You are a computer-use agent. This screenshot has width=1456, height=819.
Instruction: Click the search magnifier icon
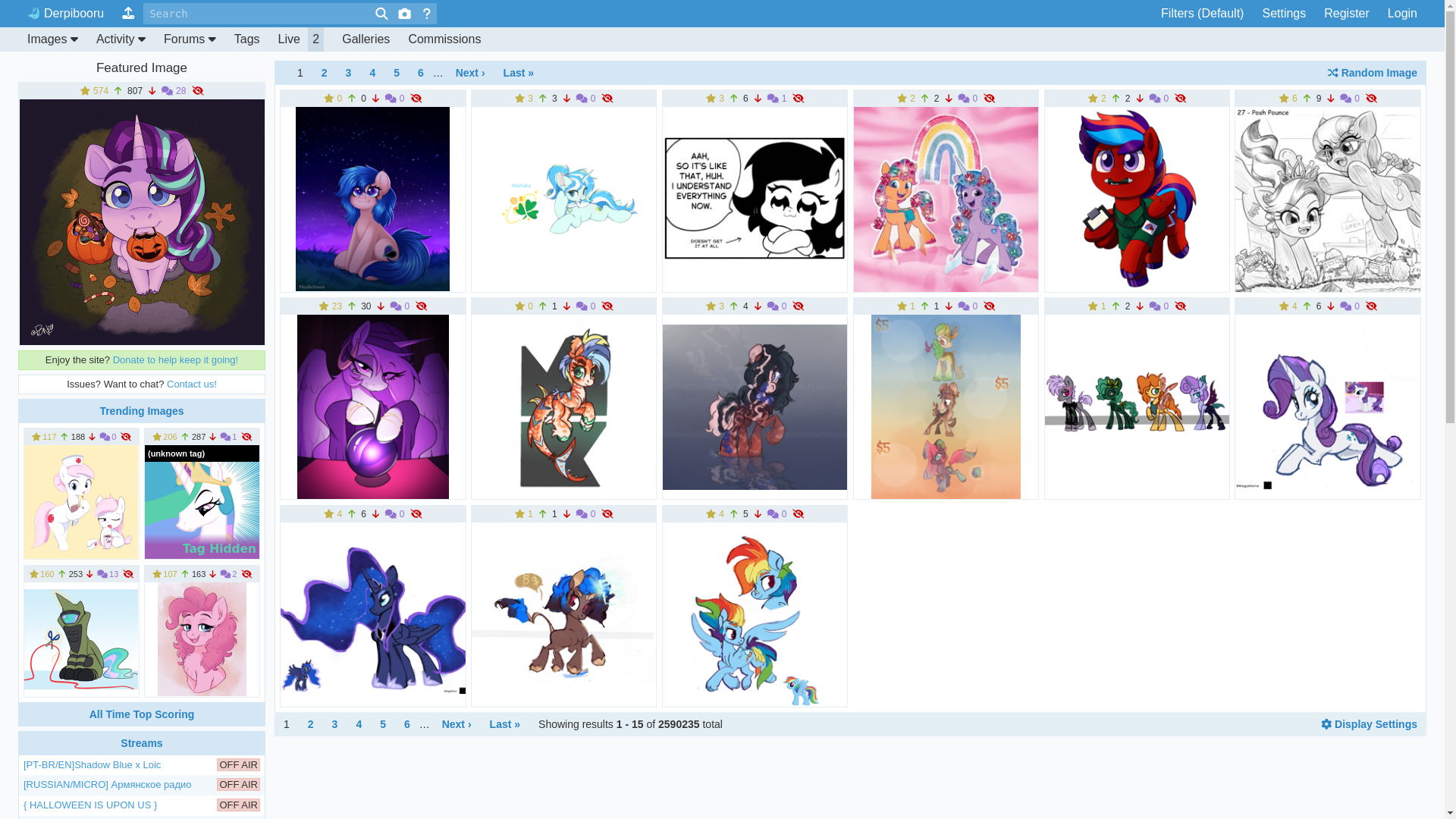381,13
